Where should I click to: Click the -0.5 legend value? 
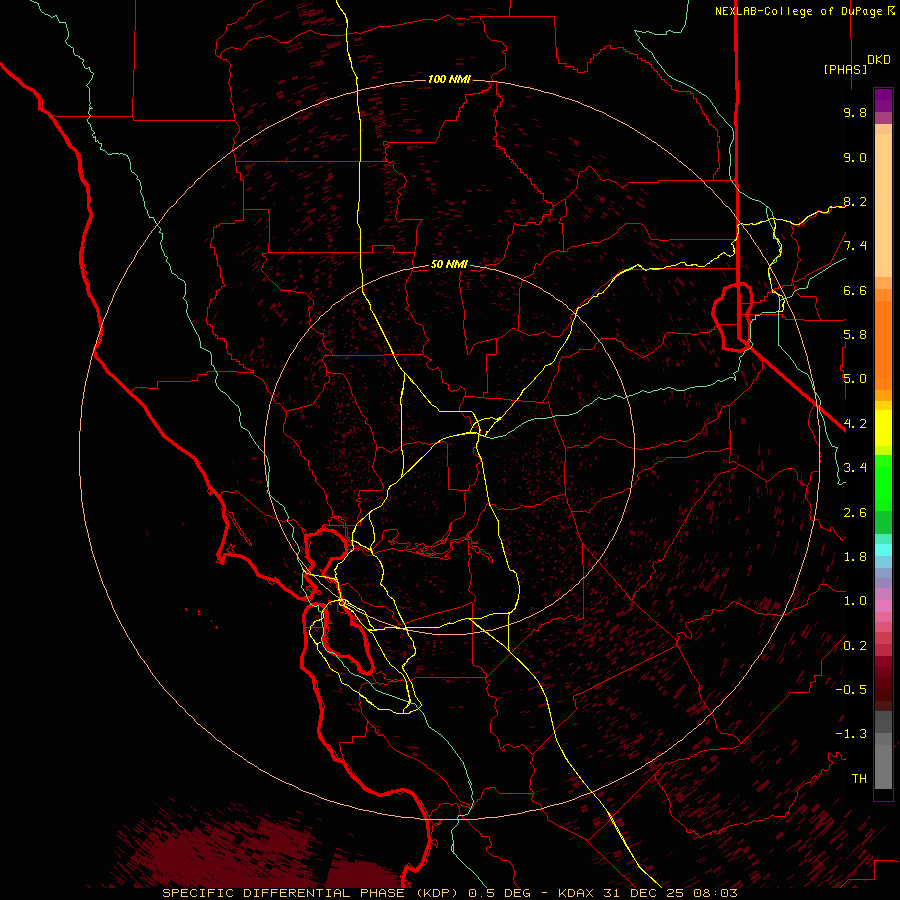click(x=851, y=690)
